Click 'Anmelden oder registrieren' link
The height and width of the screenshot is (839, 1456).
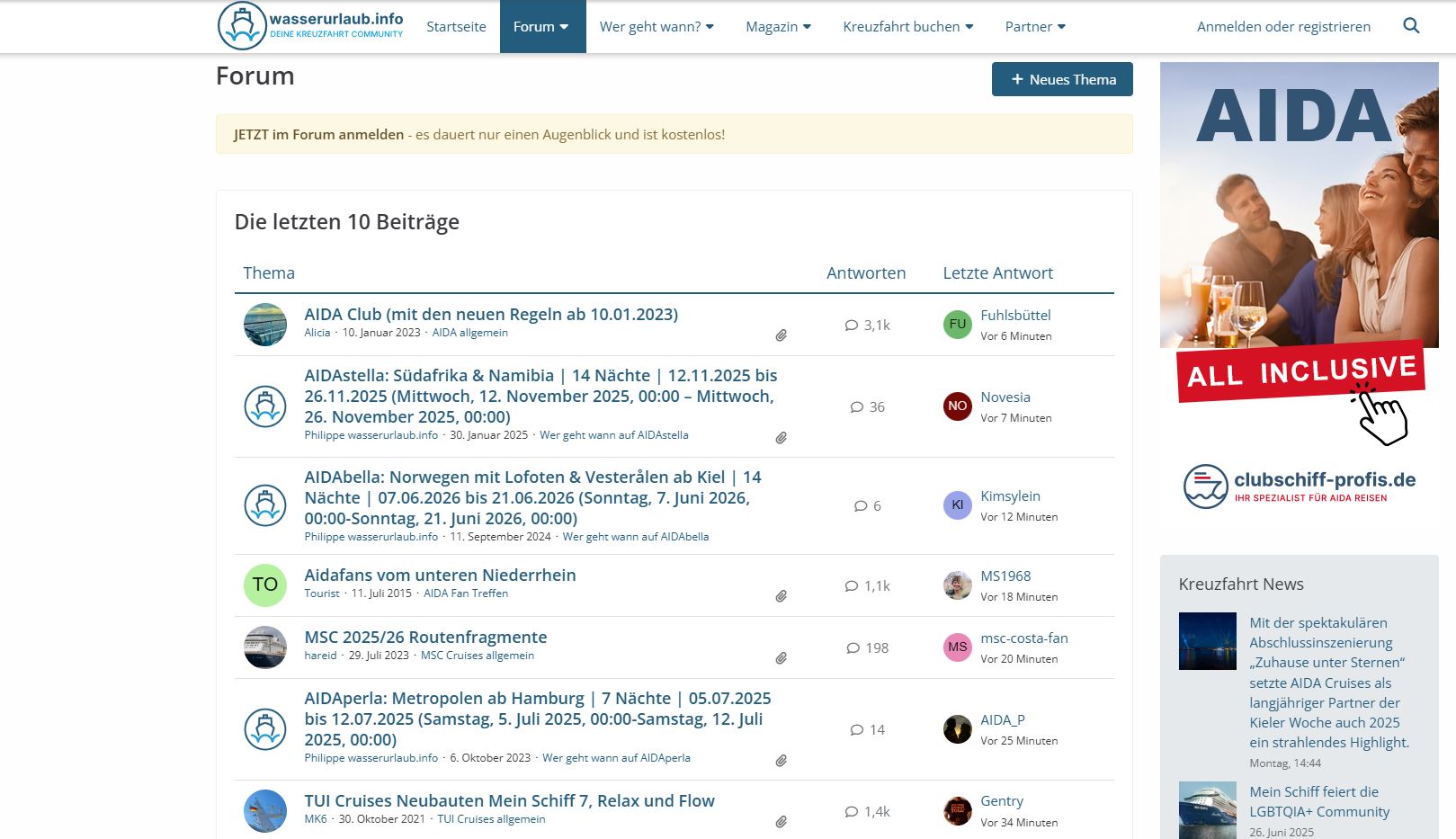[x=1283, y=27]
